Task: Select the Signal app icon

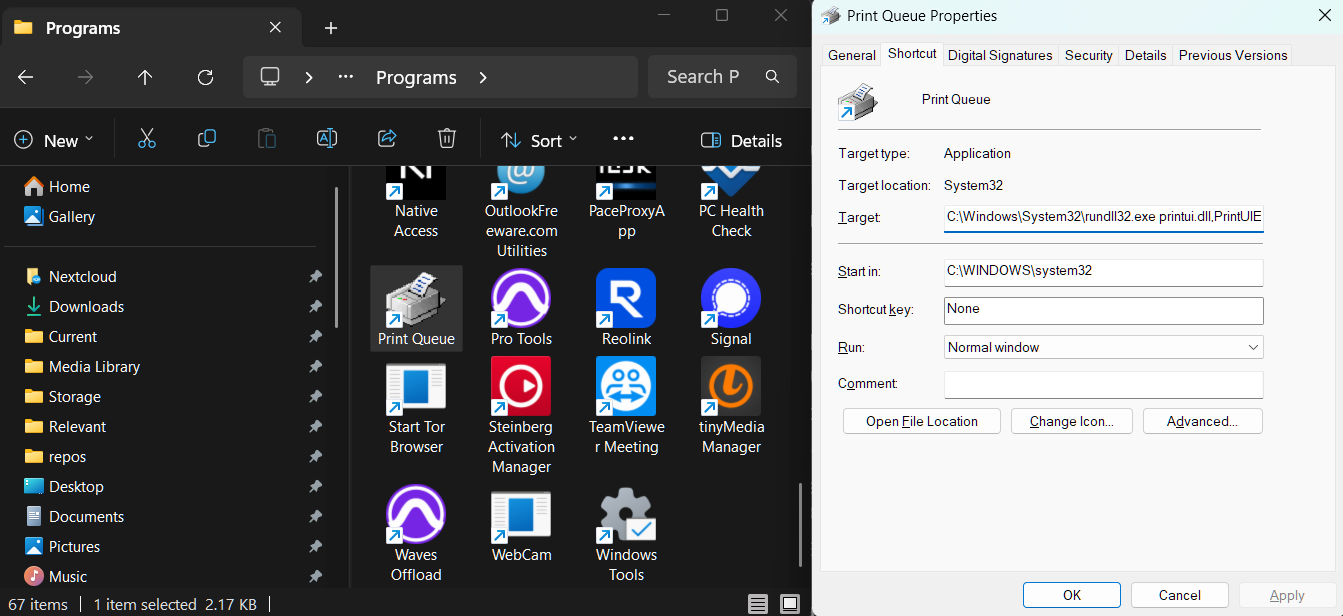Action: (730, 298)
